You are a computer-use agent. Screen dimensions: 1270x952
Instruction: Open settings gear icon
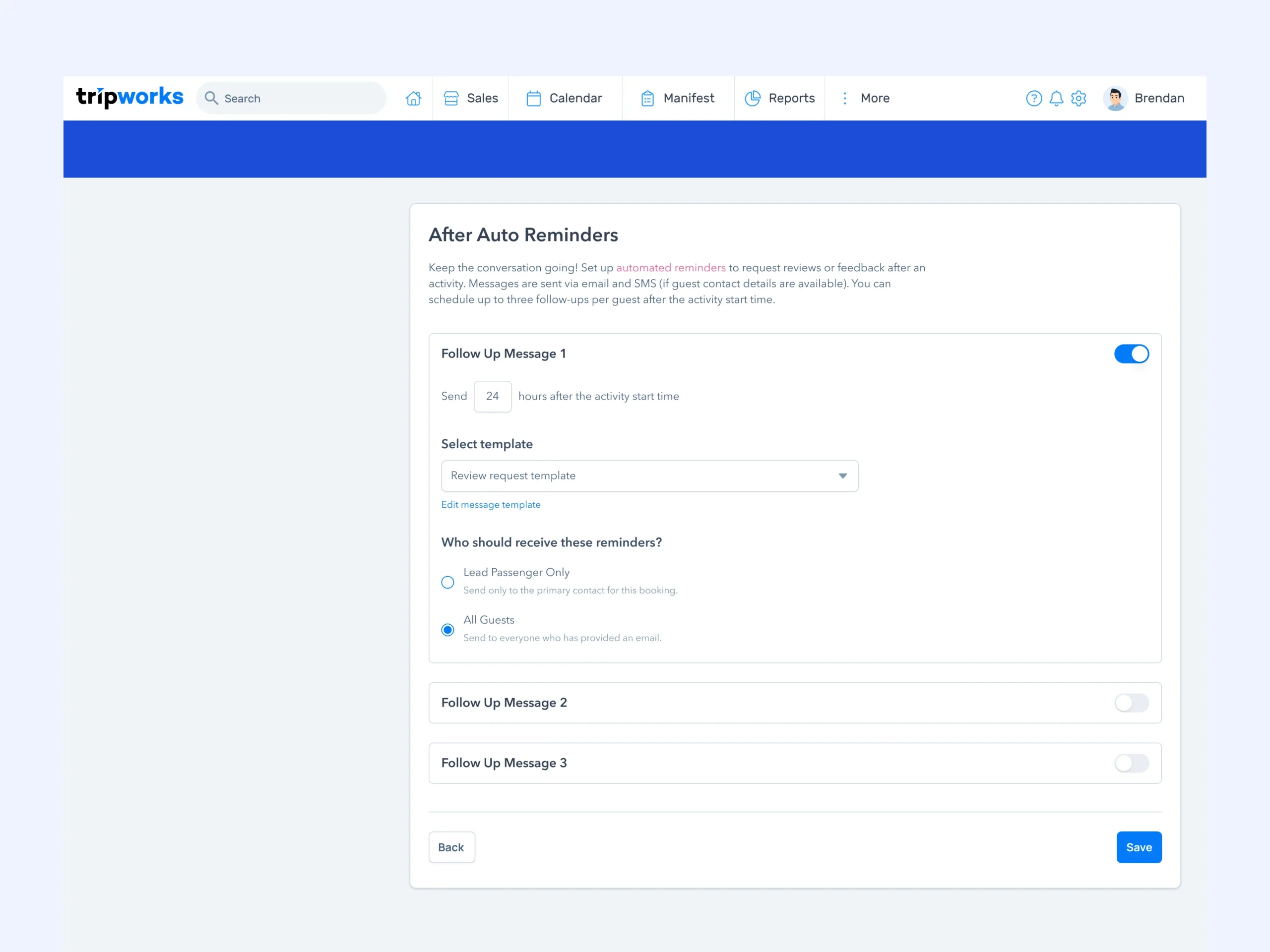(1078, 98)
